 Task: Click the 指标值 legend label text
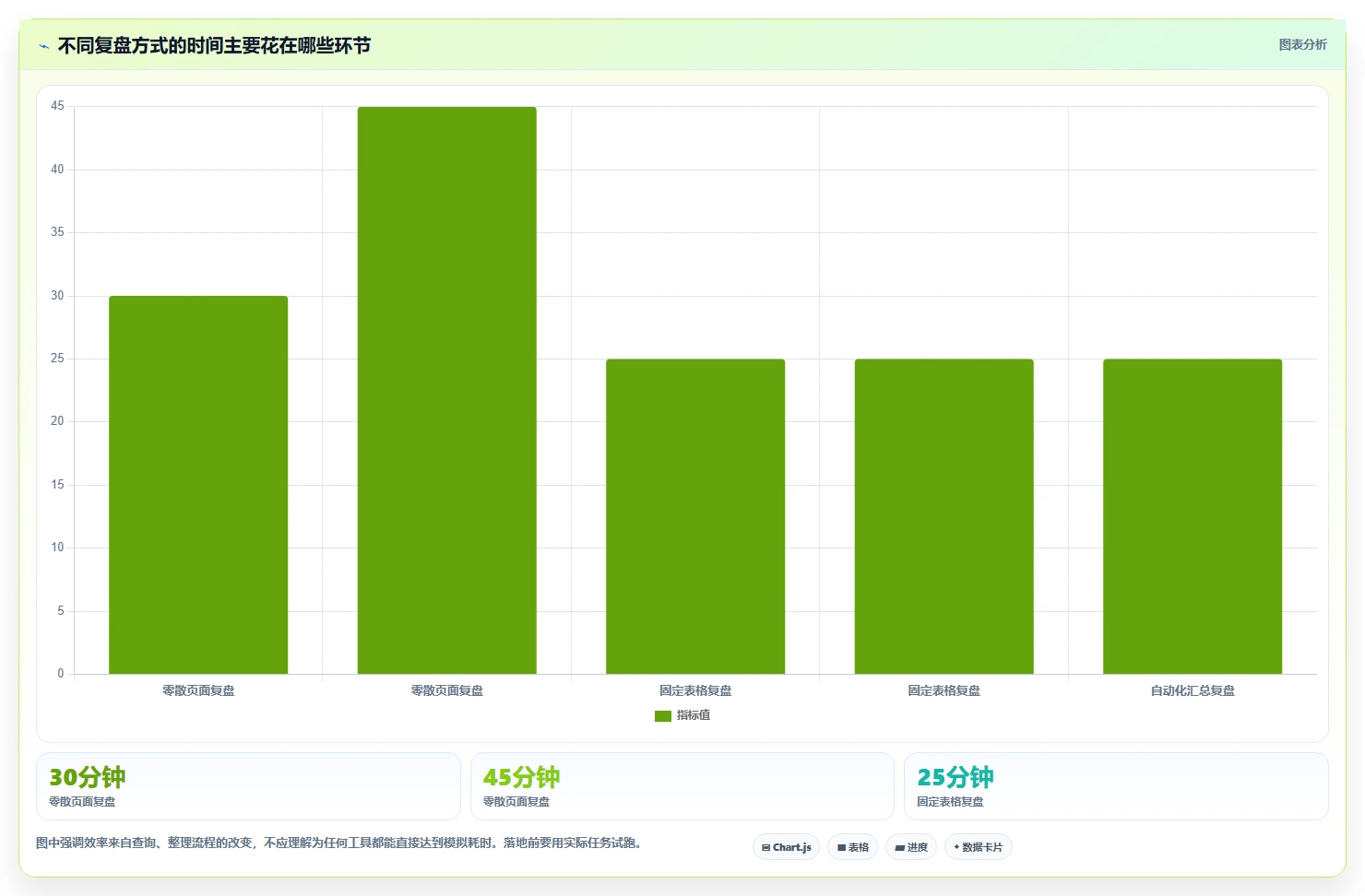pos(694,715)
